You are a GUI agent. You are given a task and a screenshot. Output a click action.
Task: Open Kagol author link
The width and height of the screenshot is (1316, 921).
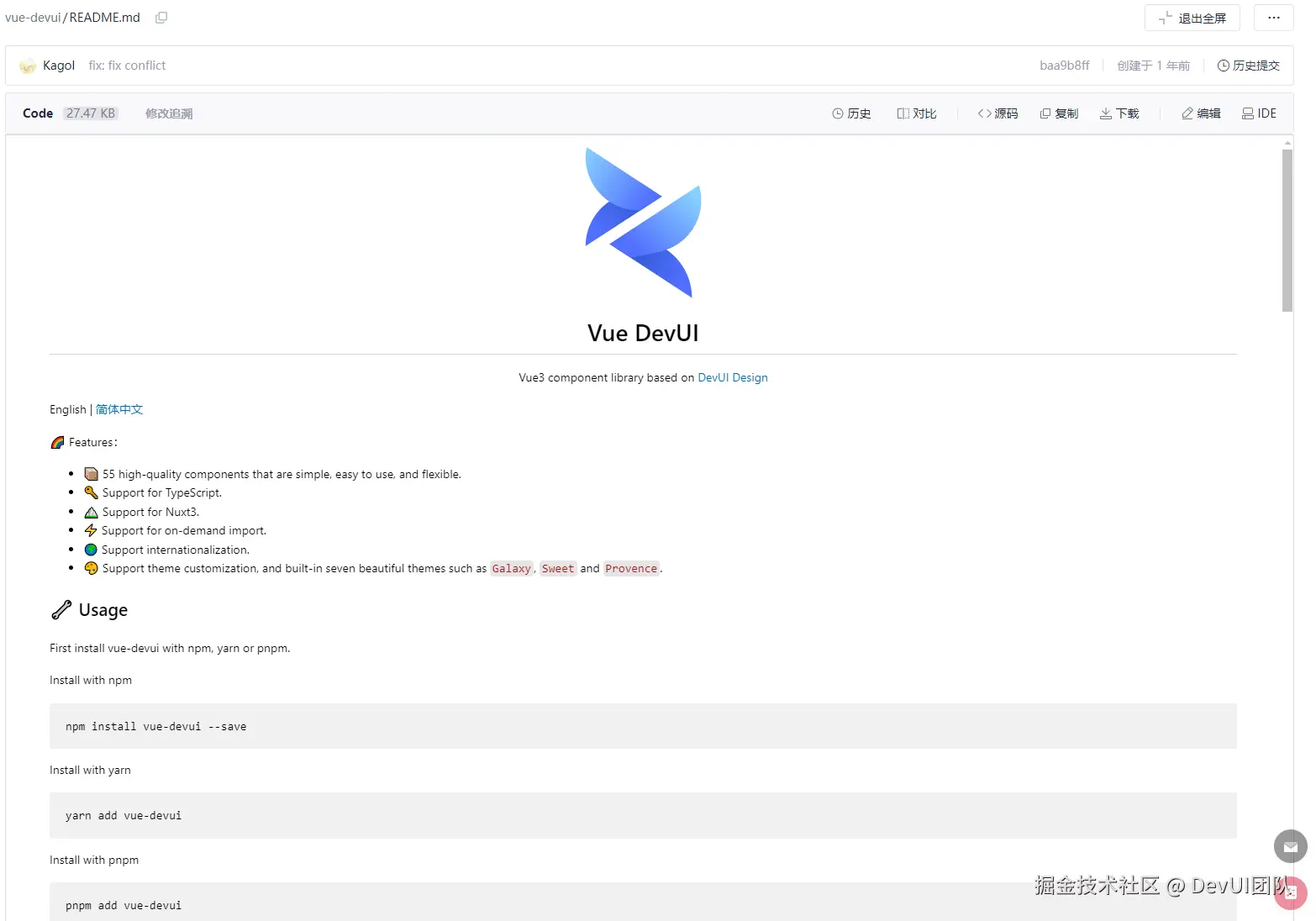[x=59, y=66]
